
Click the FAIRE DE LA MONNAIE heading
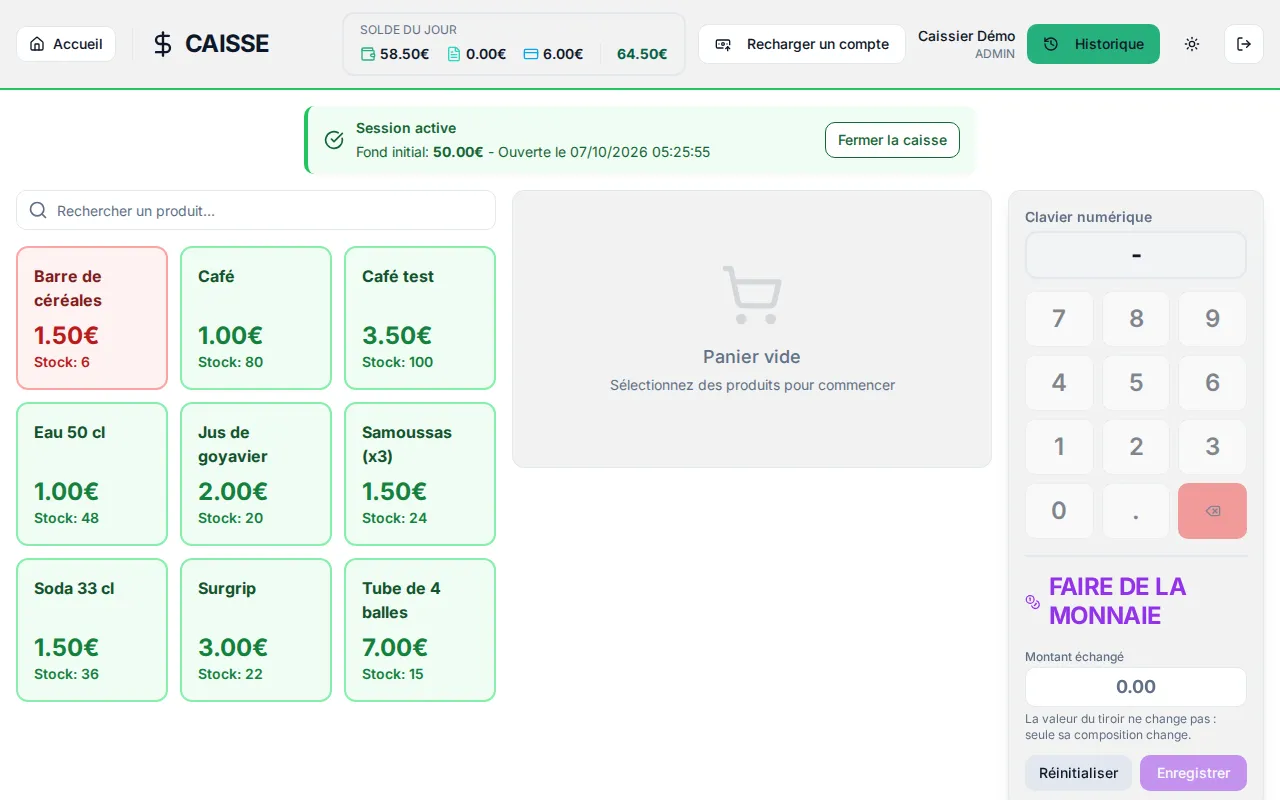[x=1118, y=601]
